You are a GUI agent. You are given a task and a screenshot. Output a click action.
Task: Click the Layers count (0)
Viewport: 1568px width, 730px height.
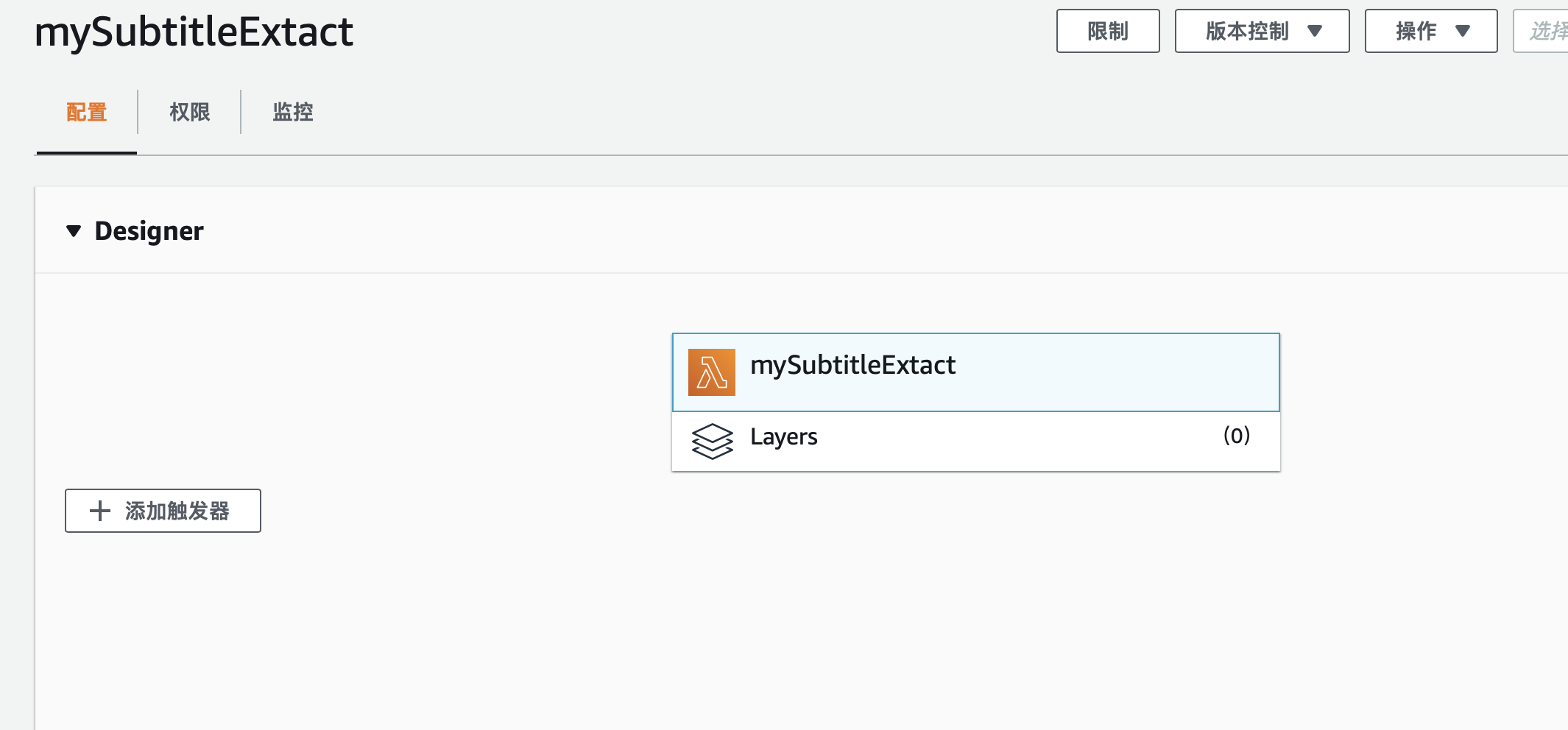[x=1237, y=436]
